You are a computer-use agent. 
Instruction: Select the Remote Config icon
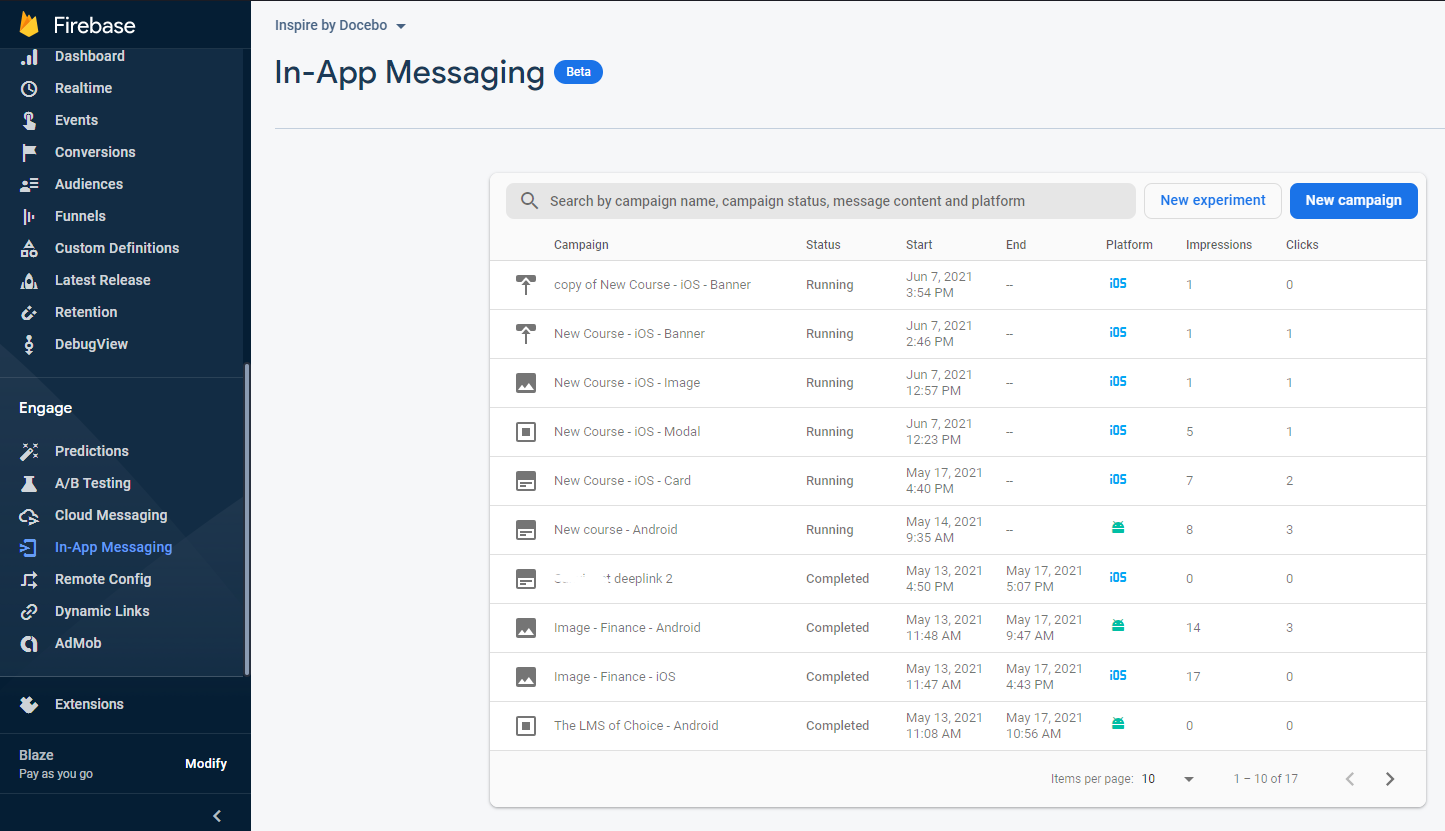(30, 579)
